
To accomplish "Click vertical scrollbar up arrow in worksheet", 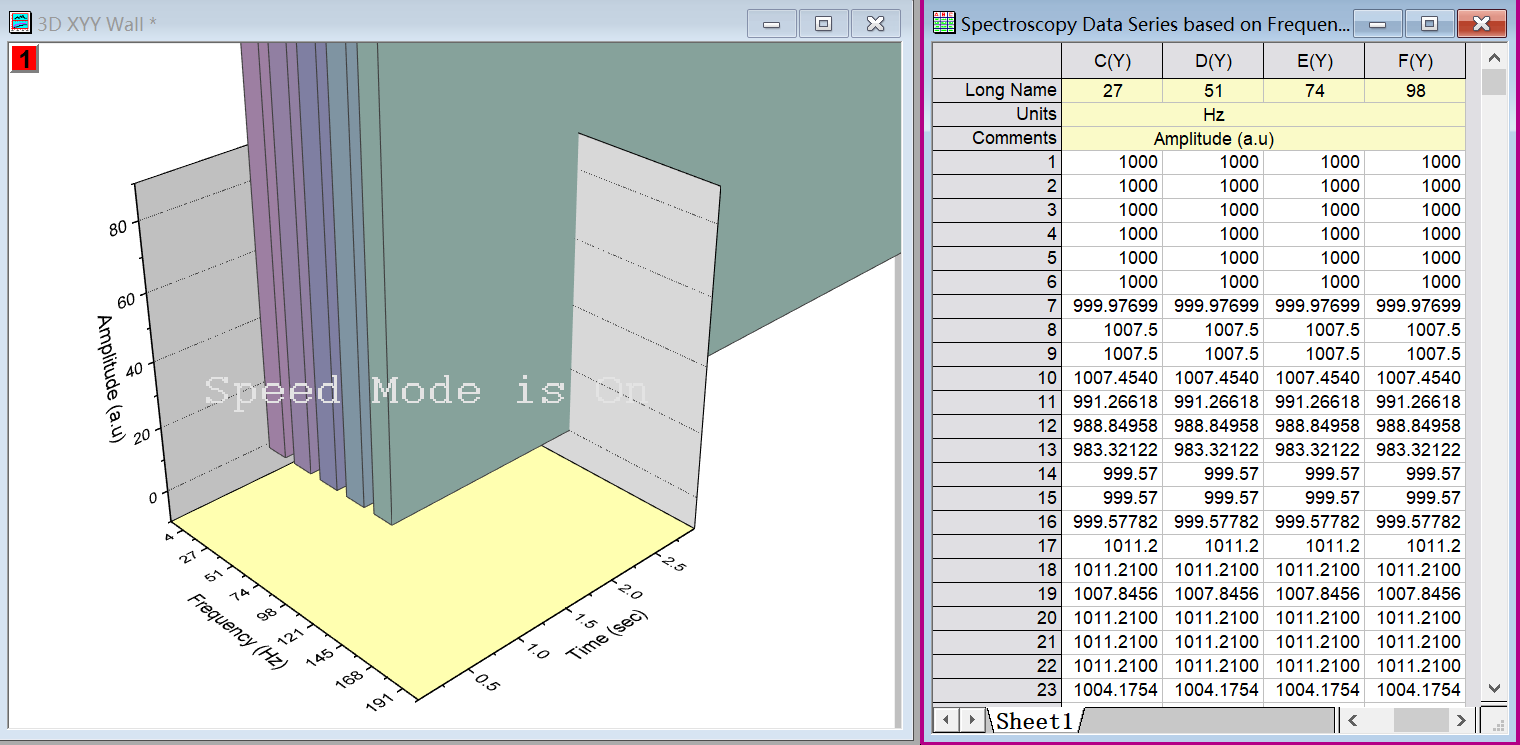I will pos(1494,56).
